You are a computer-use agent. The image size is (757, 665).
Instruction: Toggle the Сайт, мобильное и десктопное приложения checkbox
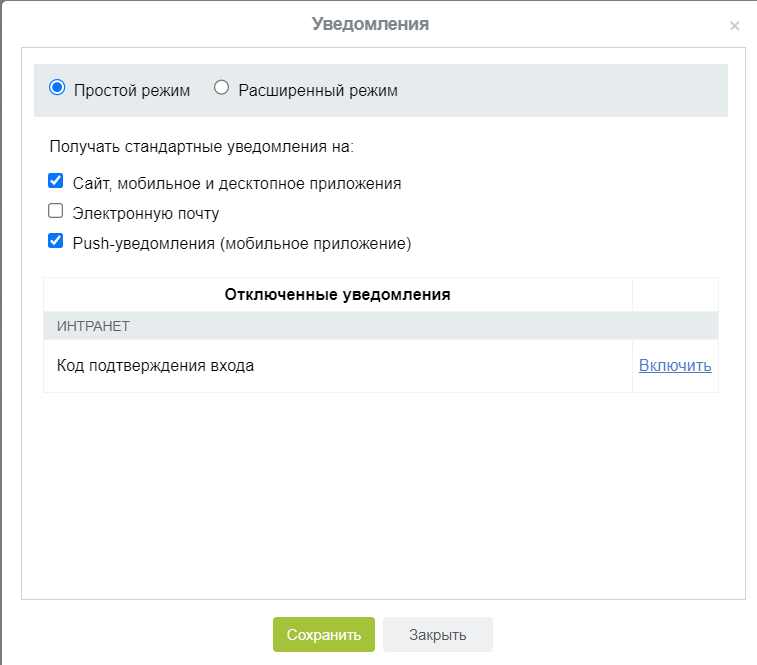[56, 182]
